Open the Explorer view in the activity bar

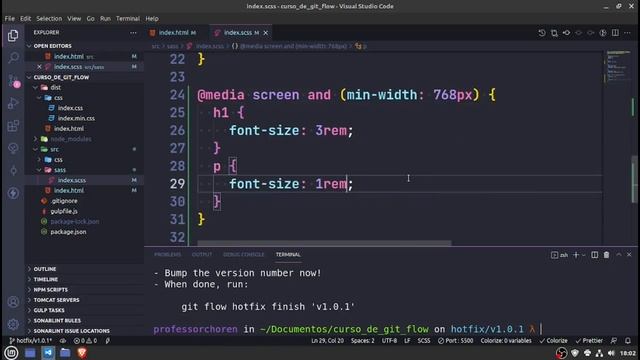click(13, 36)
